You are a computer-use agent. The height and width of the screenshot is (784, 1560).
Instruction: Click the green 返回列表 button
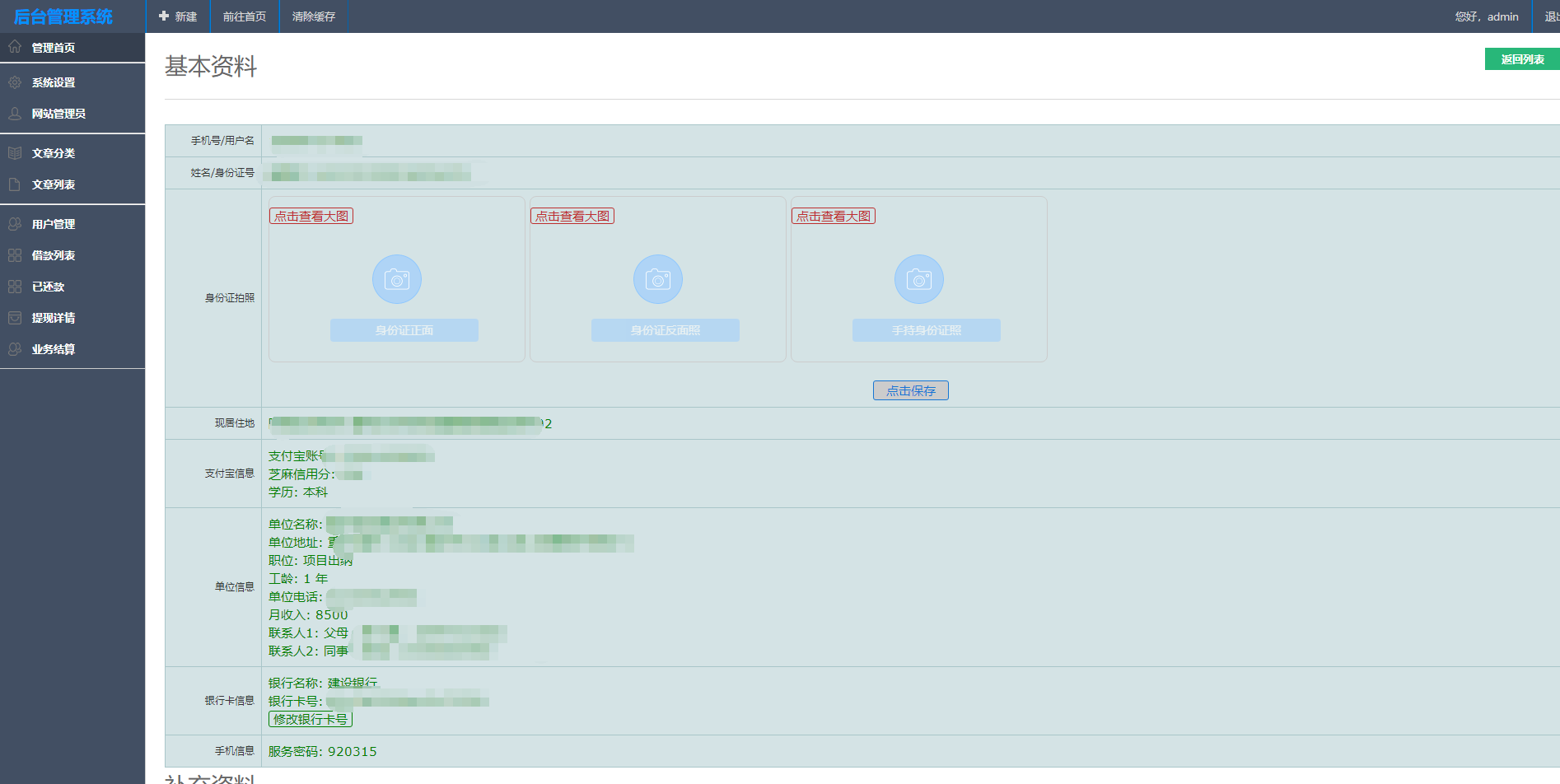click(x=1522, y=59)
